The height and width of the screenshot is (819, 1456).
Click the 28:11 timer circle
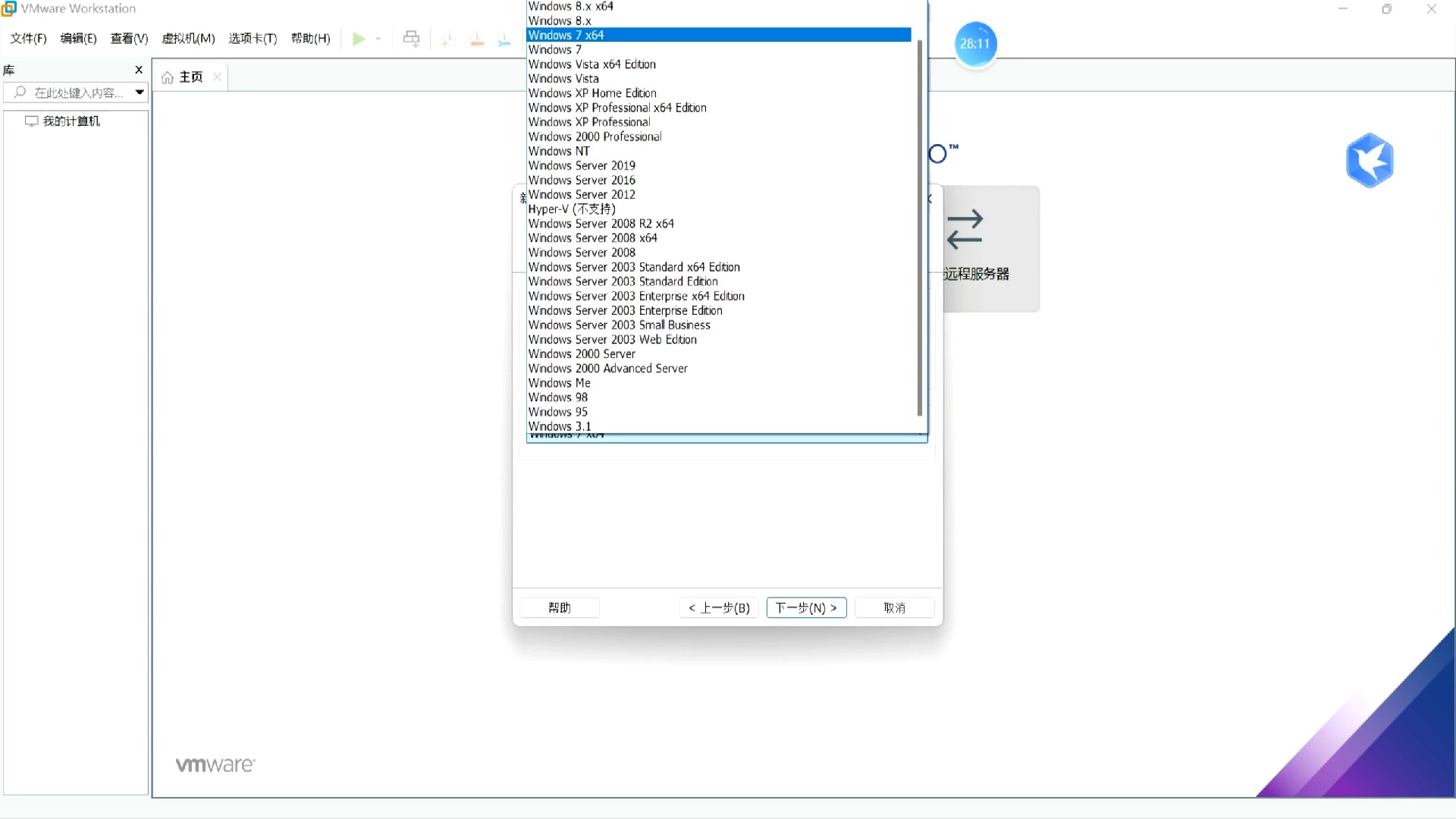pos(974,44)
